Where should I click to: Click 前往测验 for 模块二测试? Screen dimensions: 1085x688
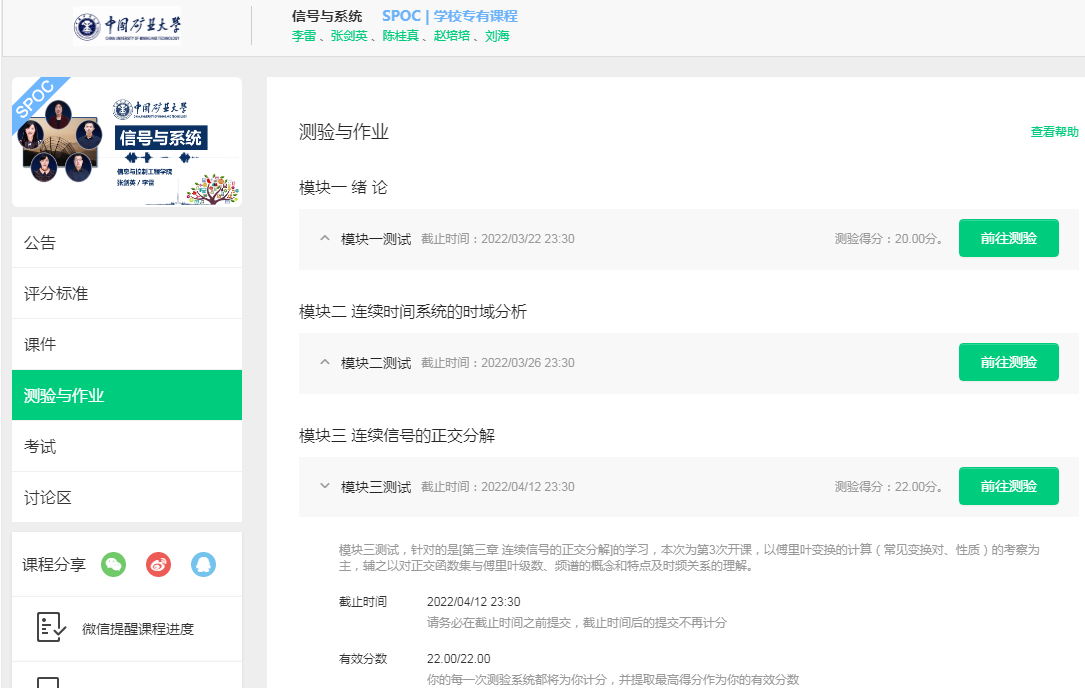coord(1008,362)
